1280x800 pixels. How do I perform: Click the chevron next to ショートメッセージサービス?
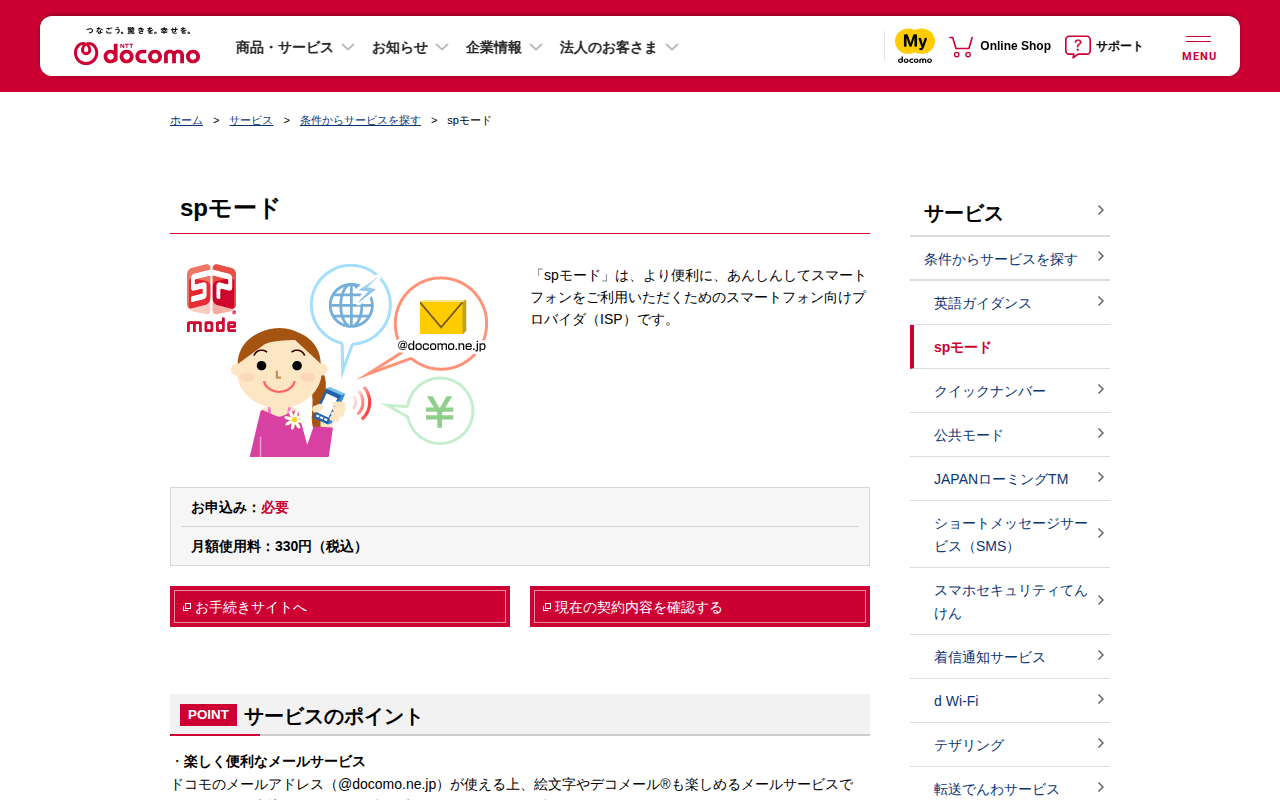point(1100,533)
